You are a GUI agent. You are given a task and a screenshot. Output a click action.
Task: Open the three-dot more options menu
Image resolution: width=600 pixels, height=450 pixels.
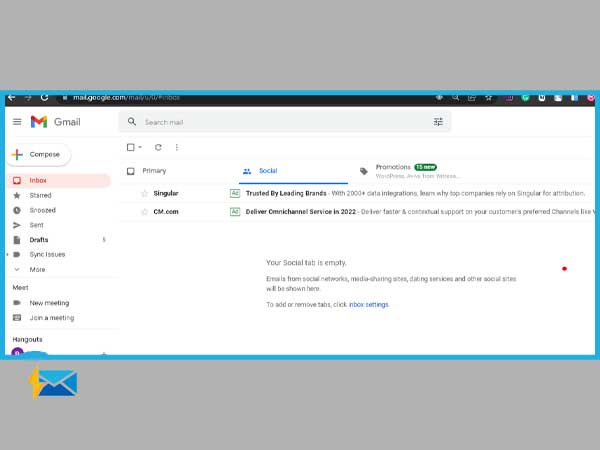(x=176, y=147)
